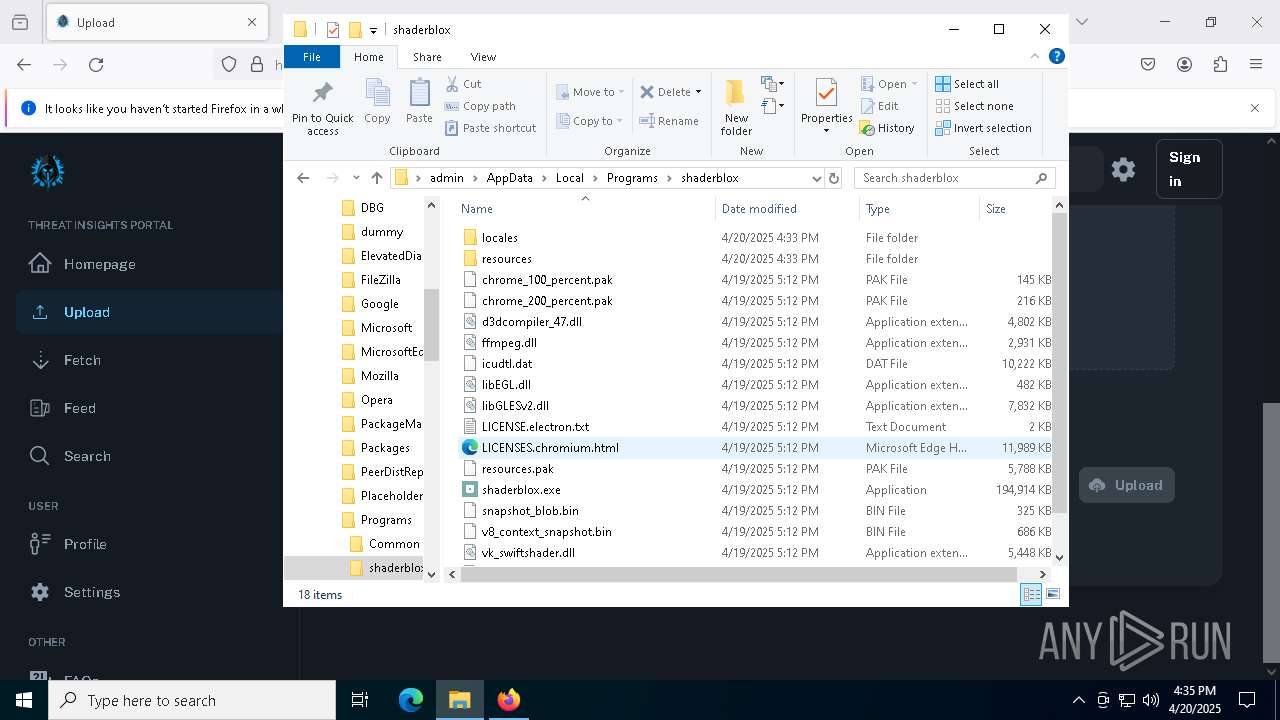Open the File menu tab
The width and height of the screenshot is (1280, 720).
coord(312,57)
